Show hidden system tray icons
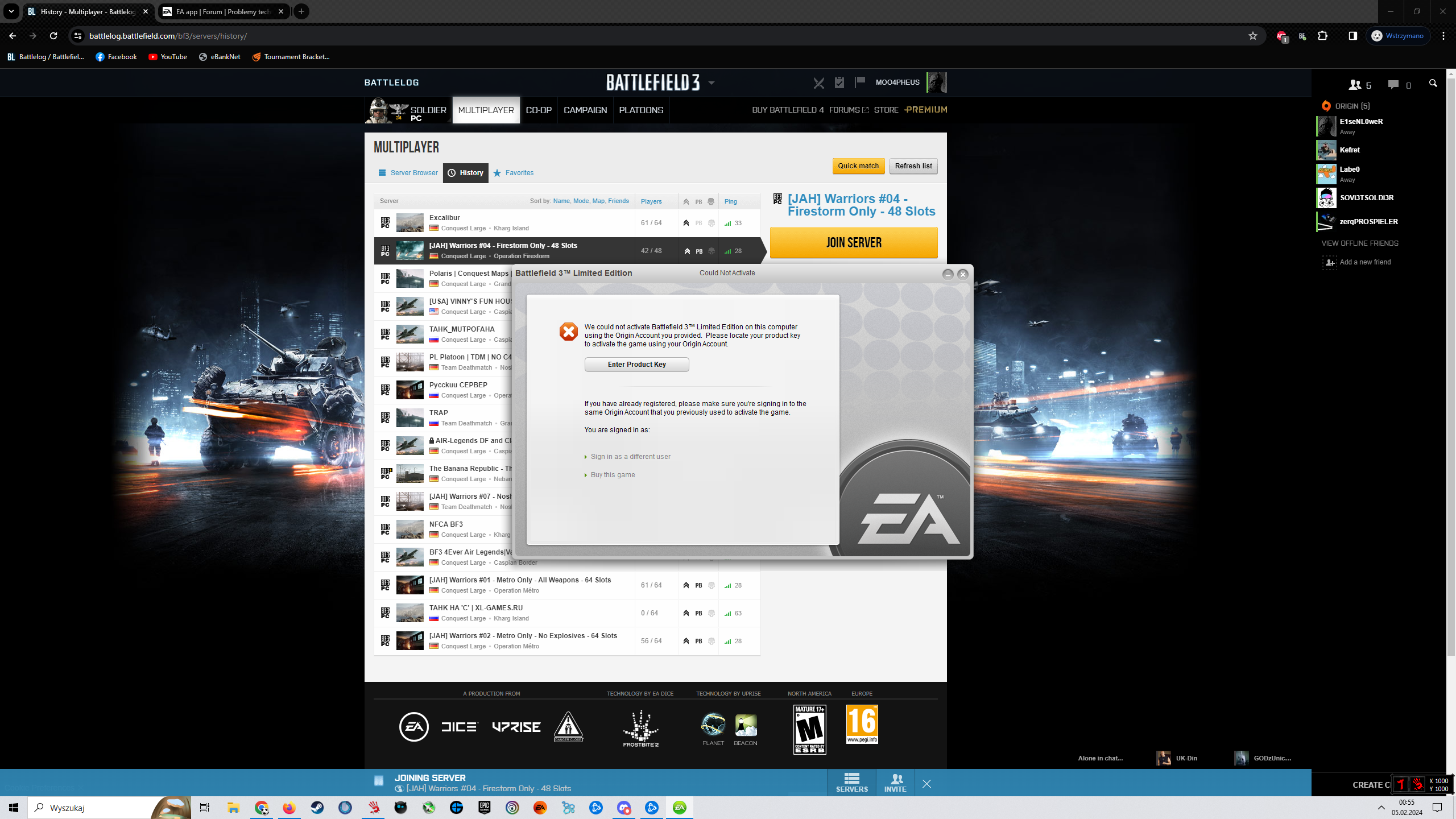This screenshot has width=1456, height=819. (1381, 808)
